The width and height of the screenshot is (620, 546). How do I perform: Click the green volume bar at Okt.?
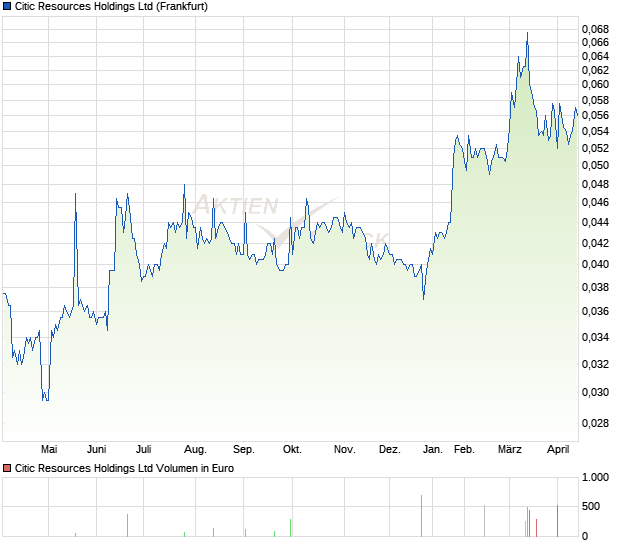tap(291, 528)
